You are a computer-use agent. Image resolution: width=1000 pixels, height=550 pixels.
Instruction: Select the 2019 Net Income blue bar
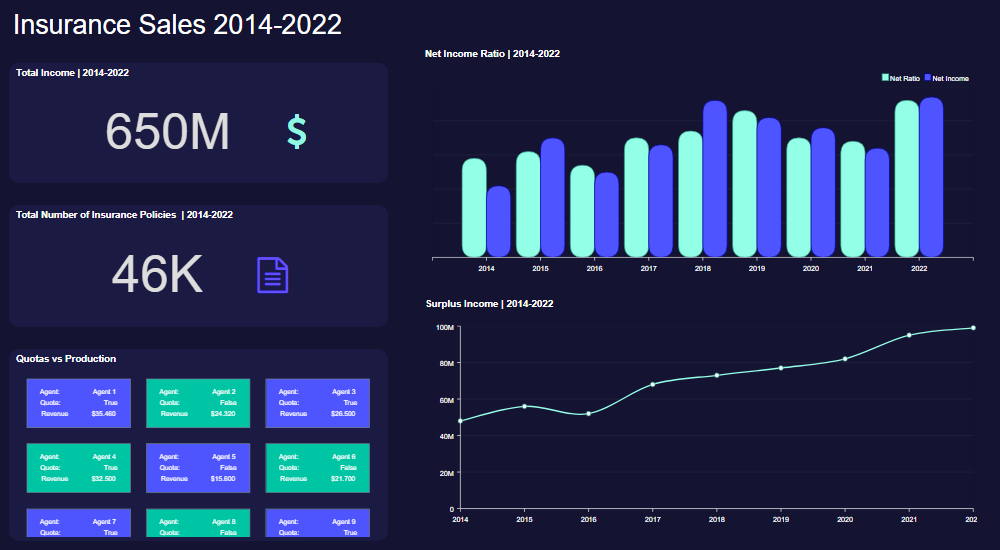pyautogui.click(x=769, y=188)
